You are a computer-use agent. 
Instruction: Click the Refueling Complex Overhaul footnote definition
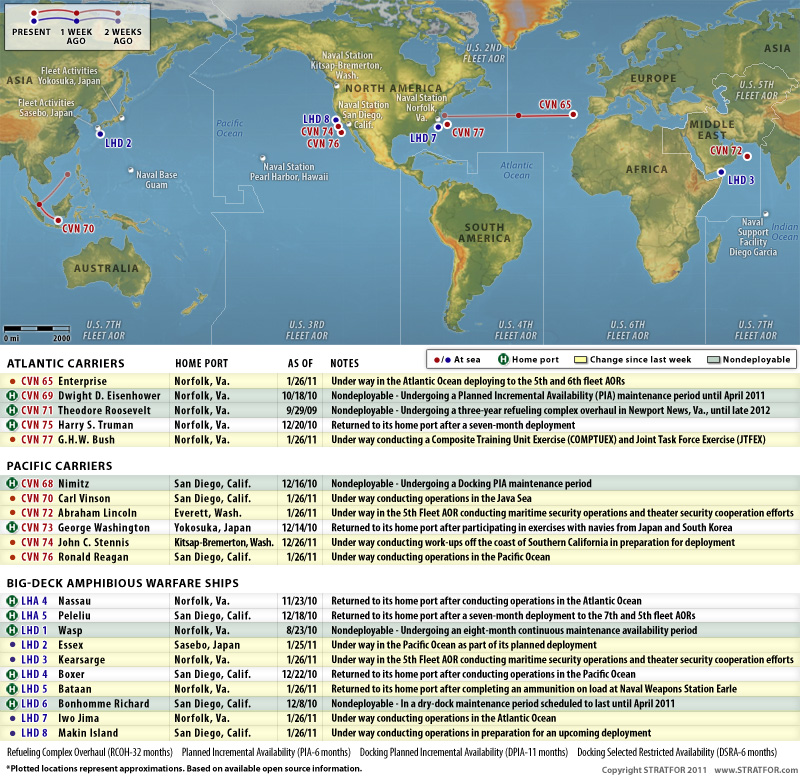tap(90, 752)
